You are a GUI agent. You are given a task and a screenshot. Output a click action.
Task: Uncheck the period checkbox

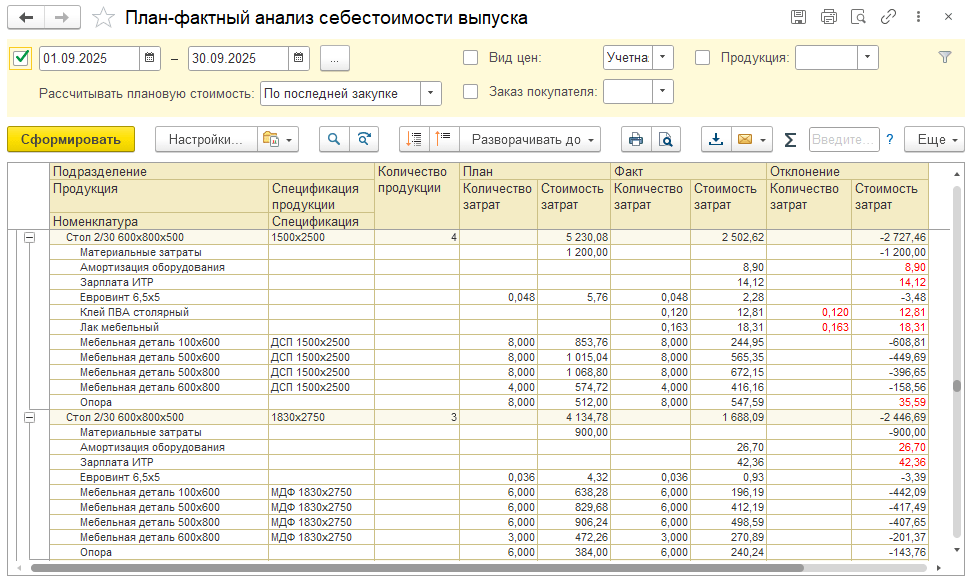tap(21, 58)
